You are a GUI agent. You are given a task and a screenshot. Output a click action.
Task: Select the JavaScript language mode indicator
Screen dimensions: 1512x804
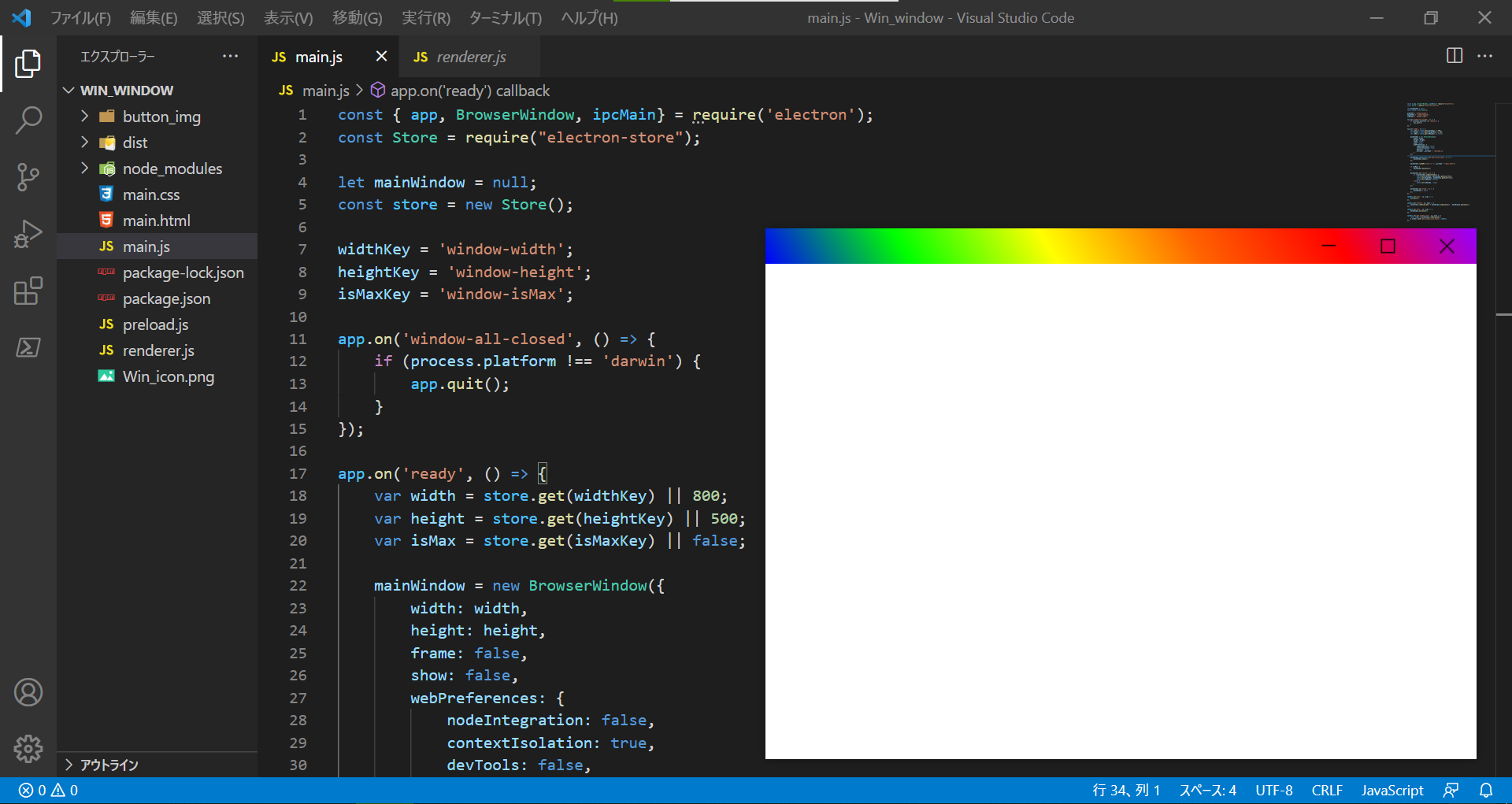[x=1391, y=790]
